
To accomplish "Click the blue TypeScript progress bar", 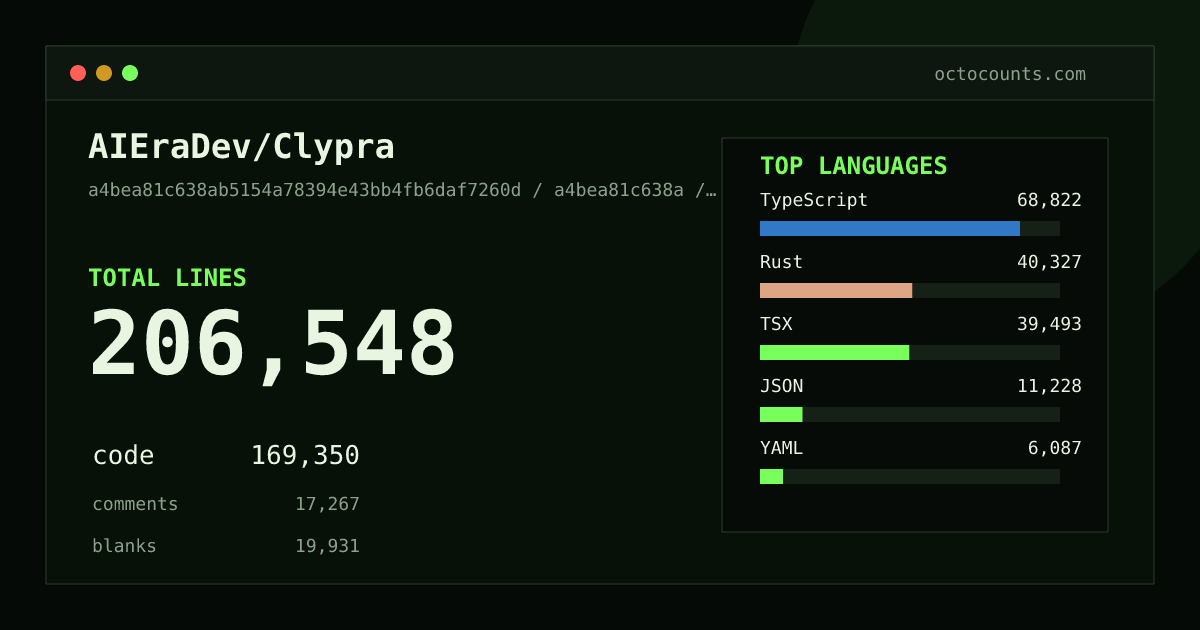I will 890,228.
